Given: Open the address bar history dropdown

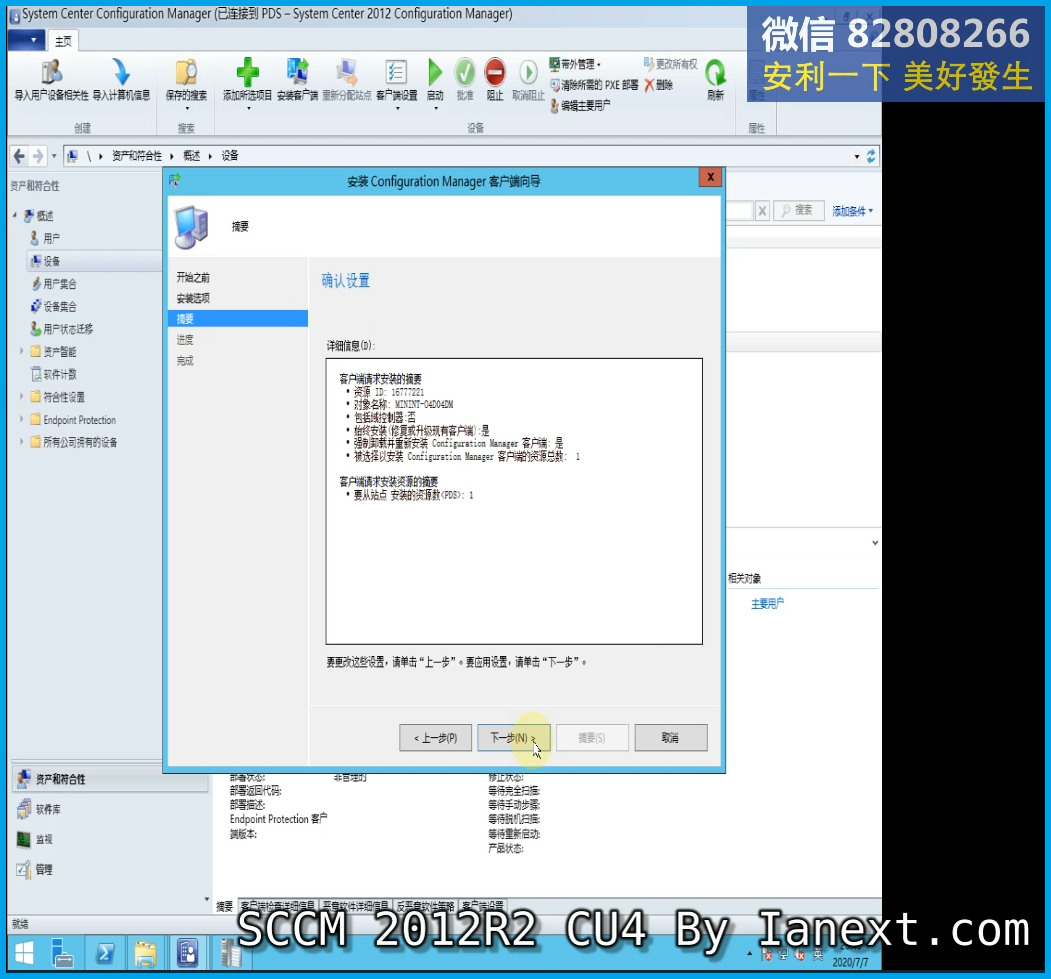Looking at the screenshot, I should click(857, 157).
